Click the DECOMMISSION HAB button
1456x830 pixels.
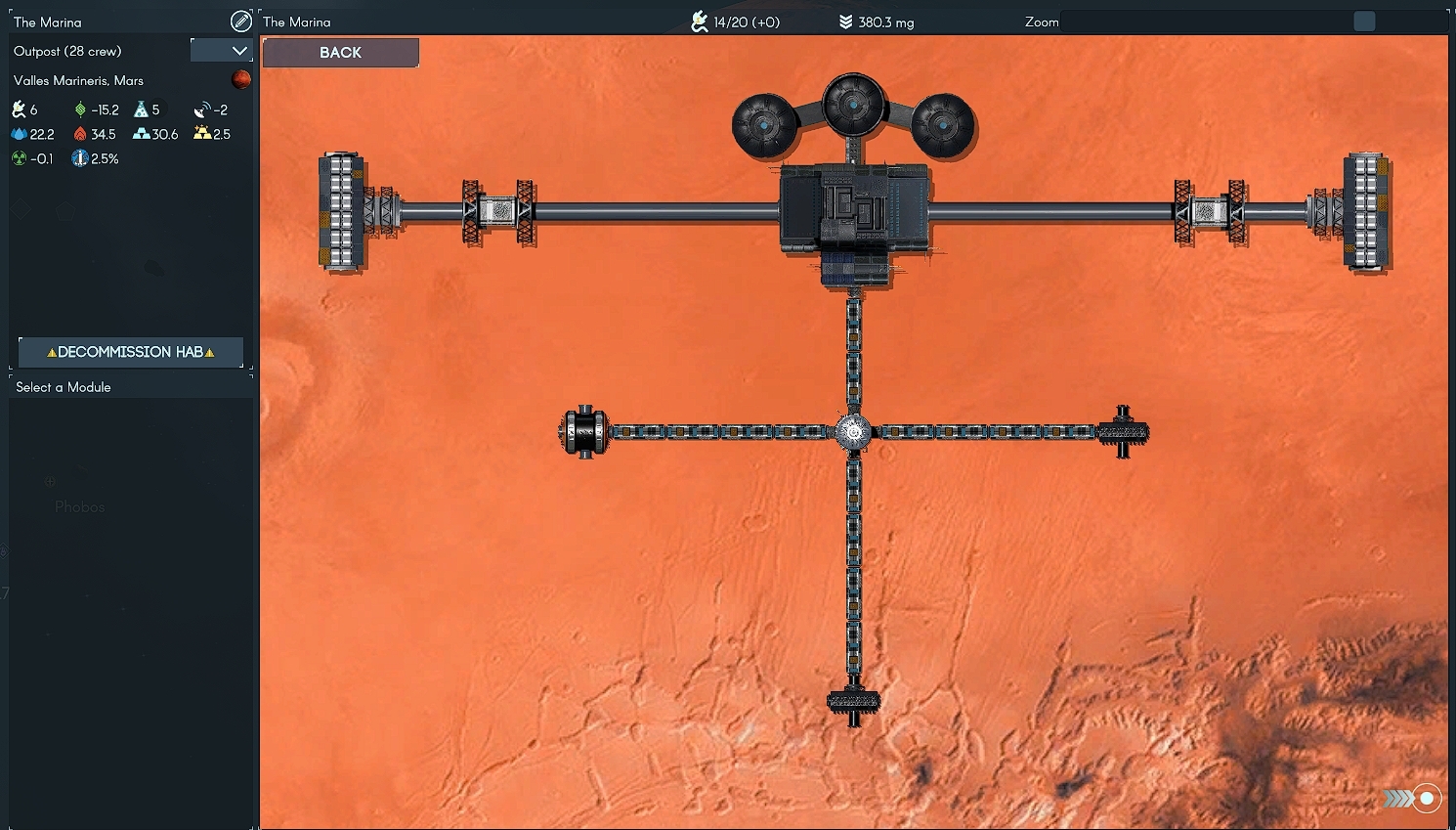click(130, 352)
